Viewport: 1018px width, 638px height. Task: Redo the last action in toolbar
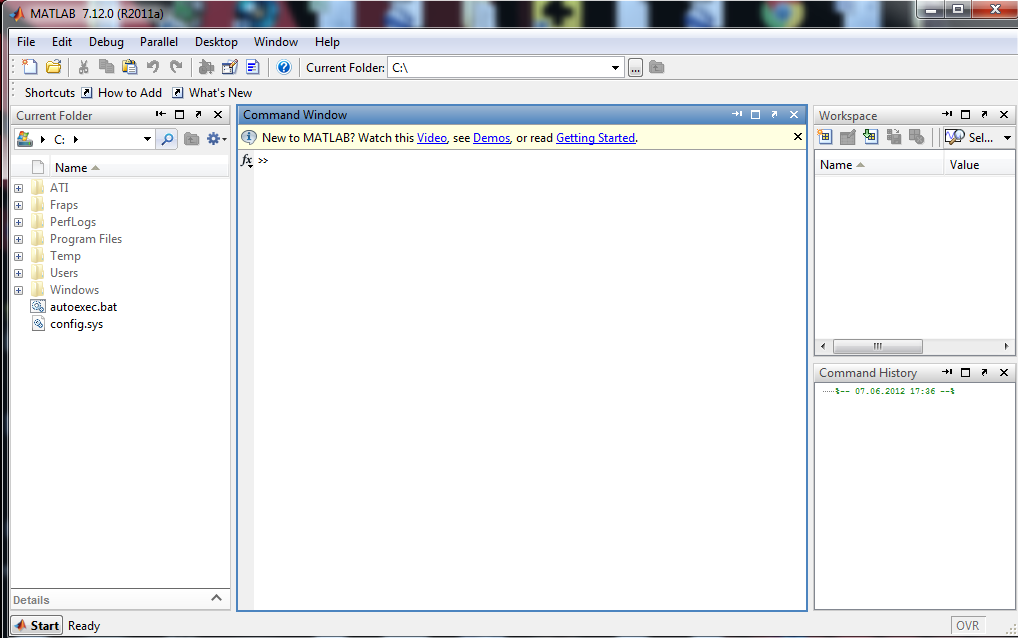coord(176,67)
